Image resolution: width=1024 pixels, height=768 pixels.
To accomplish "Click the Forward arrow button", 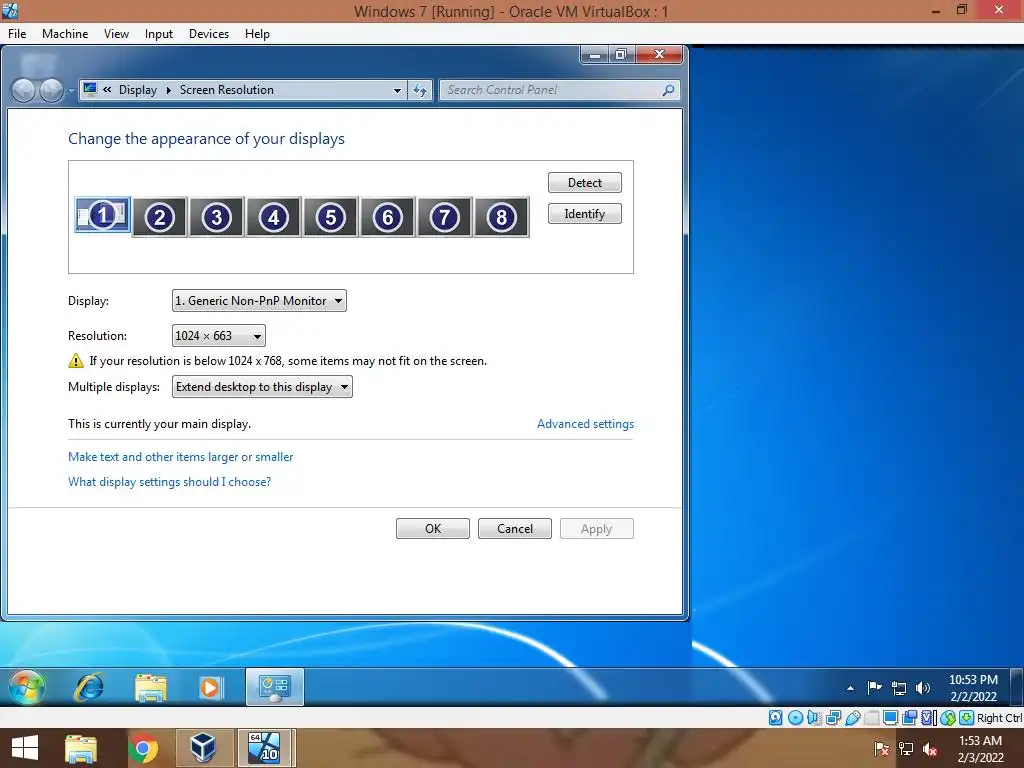I will [51, 90].
